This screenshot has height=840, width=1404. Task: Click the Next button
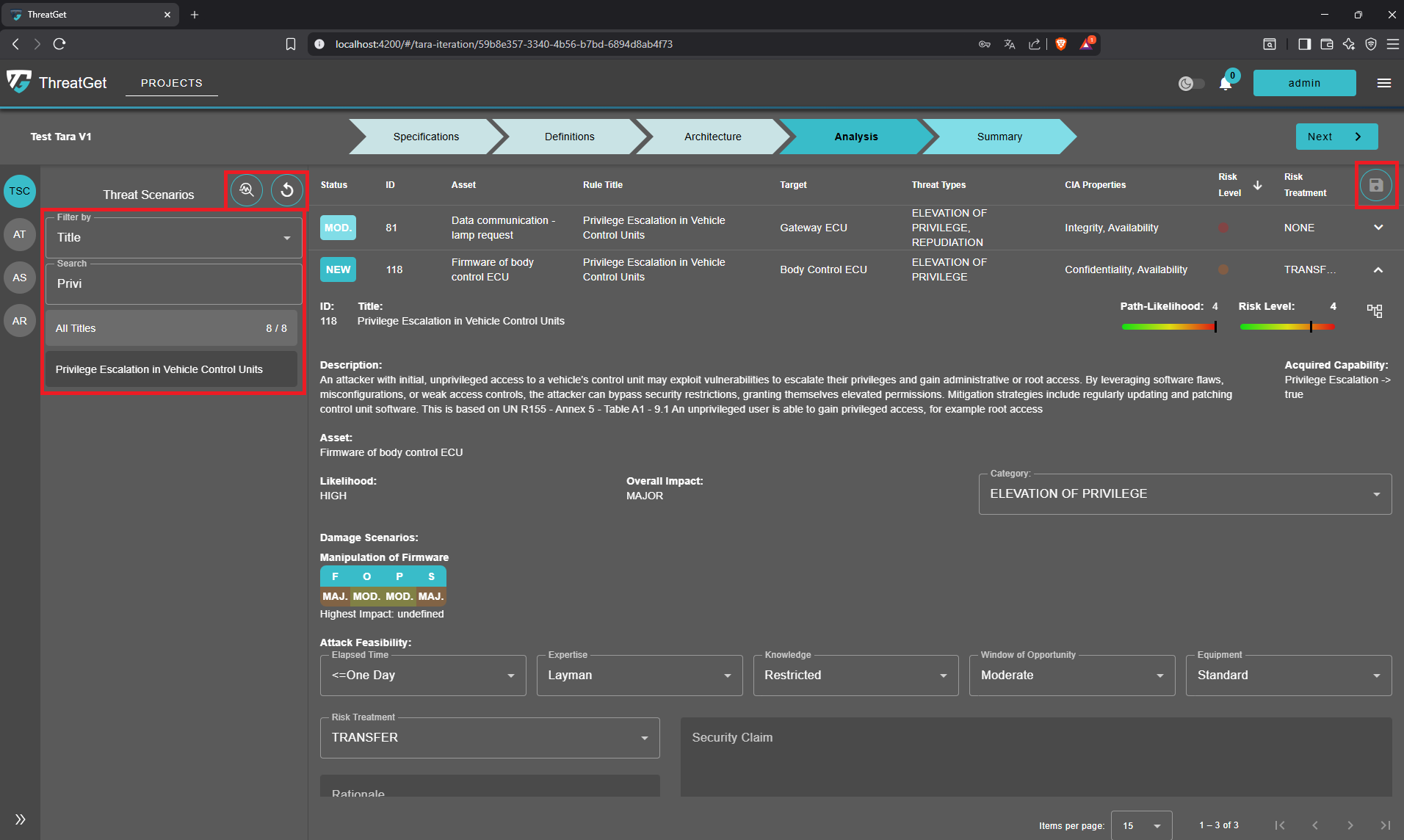1336,137
